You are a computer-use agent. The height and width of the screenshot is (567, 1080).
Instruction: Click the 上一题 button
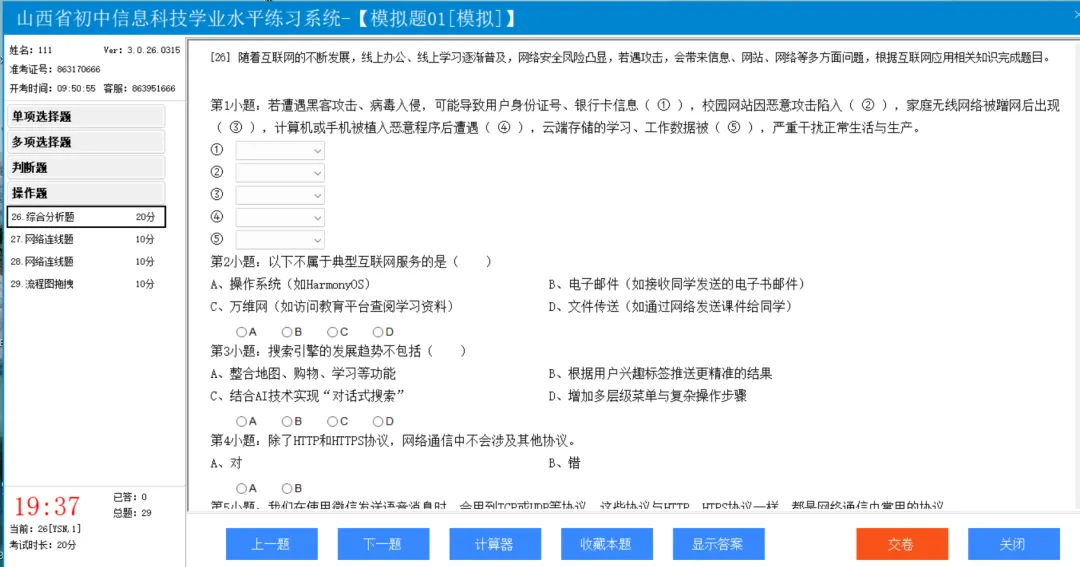tap(271, 544)
